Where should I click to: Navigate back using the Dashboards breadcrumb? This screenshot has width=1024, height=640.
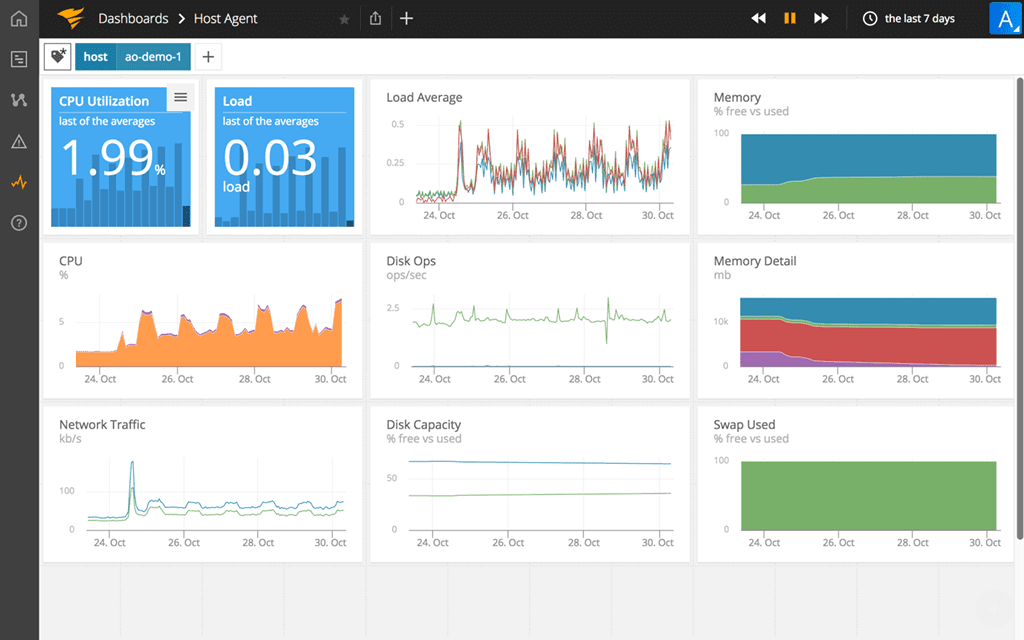coord(133,18)
